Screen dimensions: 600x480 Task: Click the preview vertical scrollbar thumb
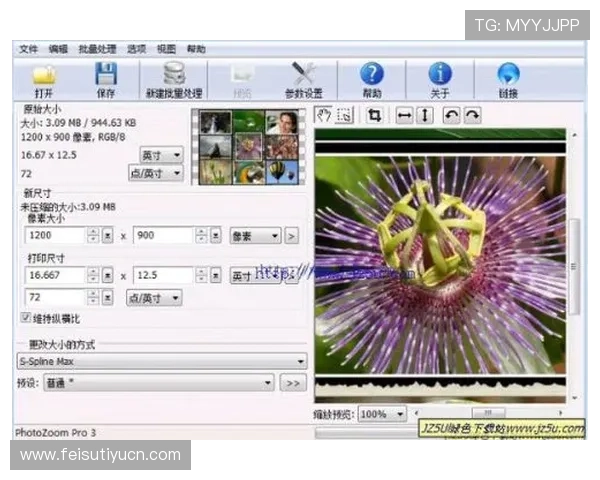pyautogui.click(x=573, y=266)
